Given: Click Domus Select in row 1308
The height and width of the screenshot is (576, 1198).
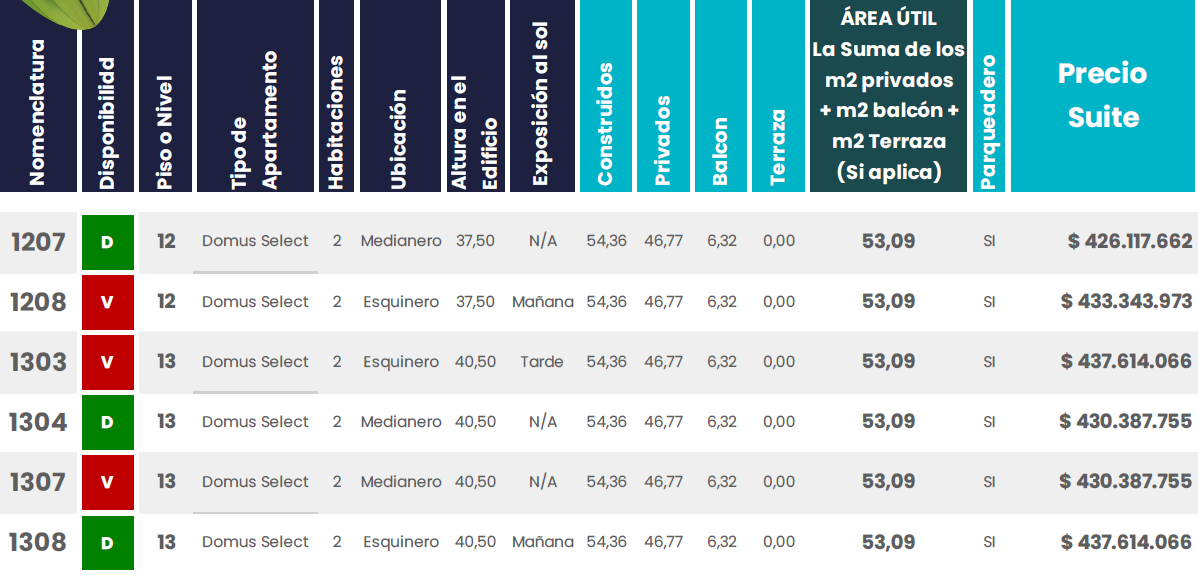Looking at the screenshot, I should [x=255, y=542].
